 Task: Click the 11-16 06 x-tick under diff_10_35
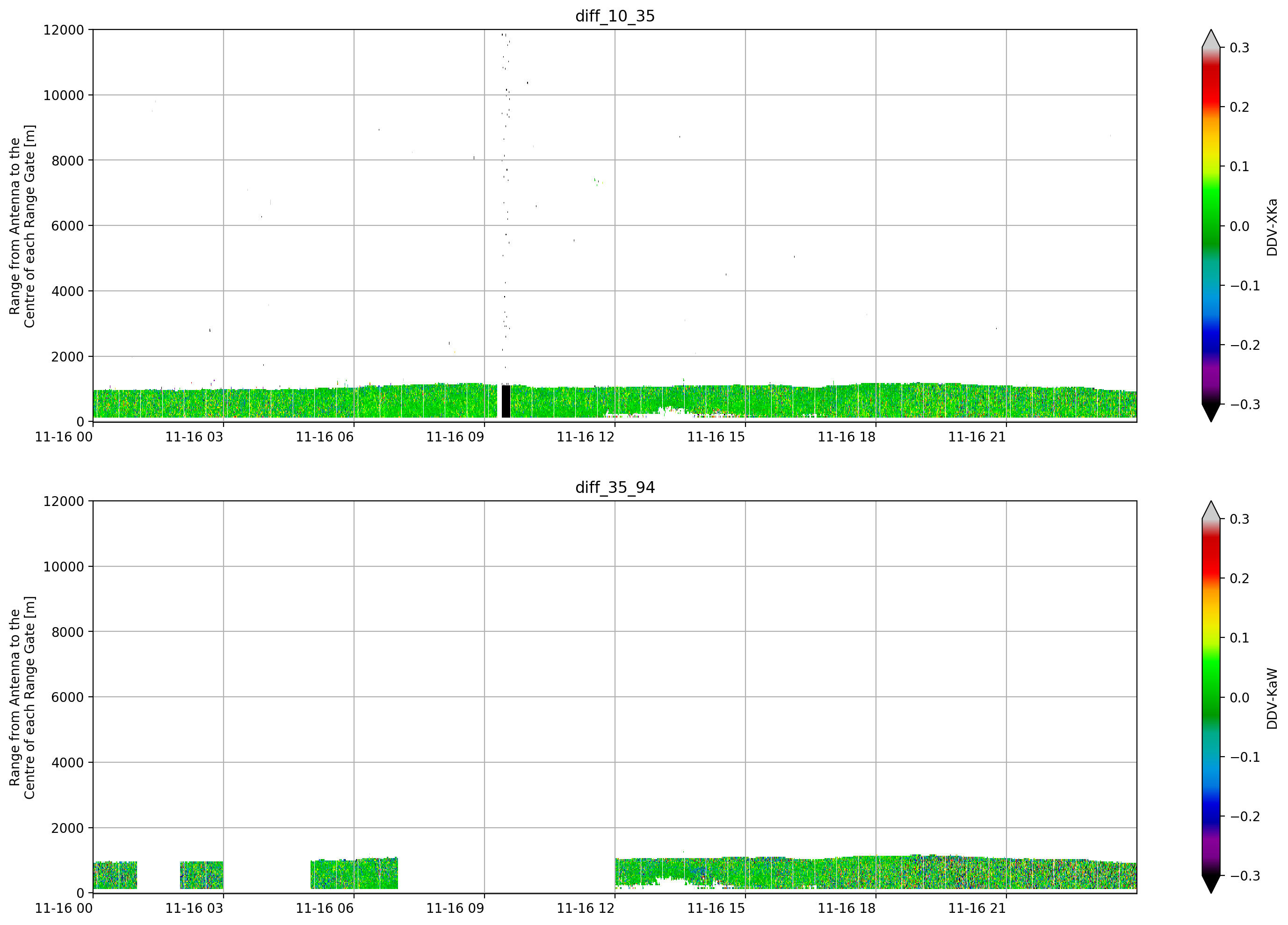(x=325, y=437)
